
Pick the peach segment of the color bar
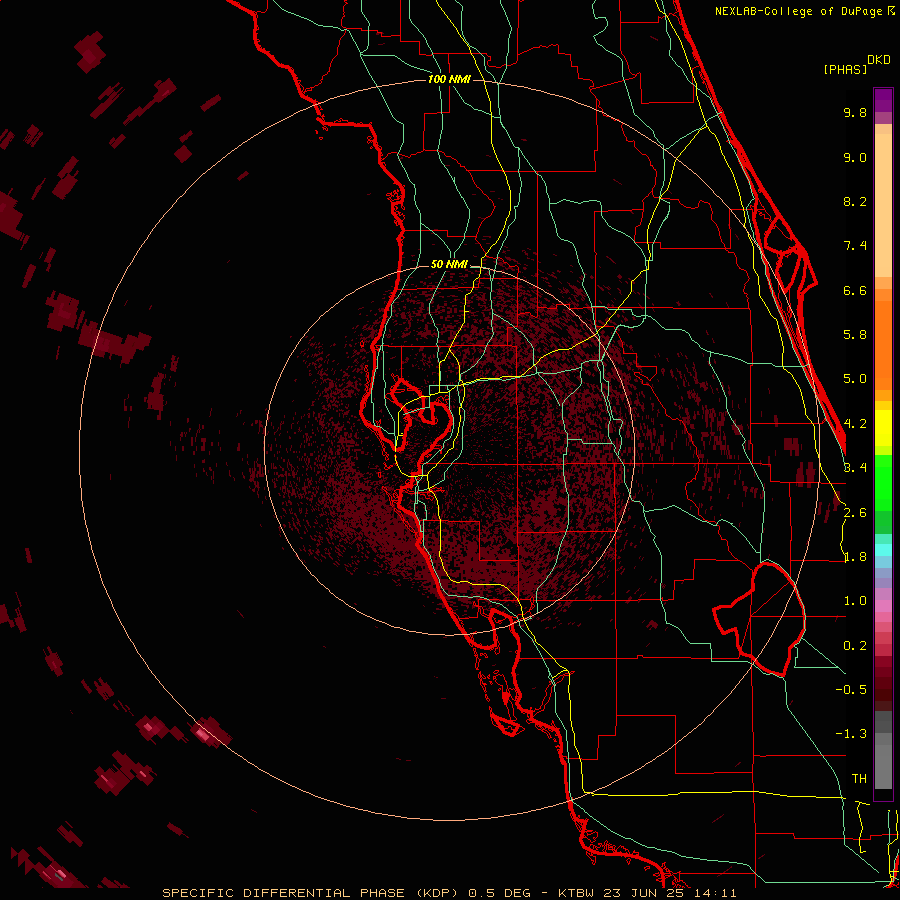click(883, 205)
